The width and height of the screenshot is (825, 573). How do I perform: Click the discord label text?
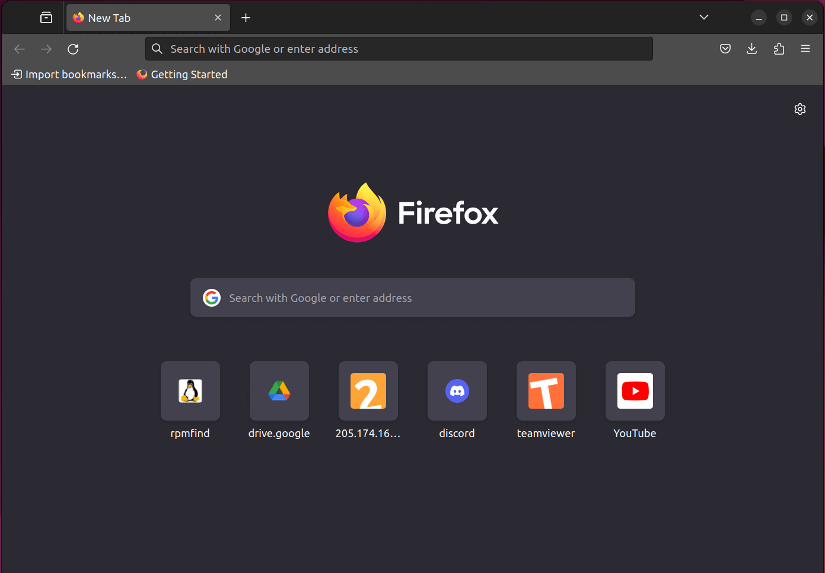(457, 434)
